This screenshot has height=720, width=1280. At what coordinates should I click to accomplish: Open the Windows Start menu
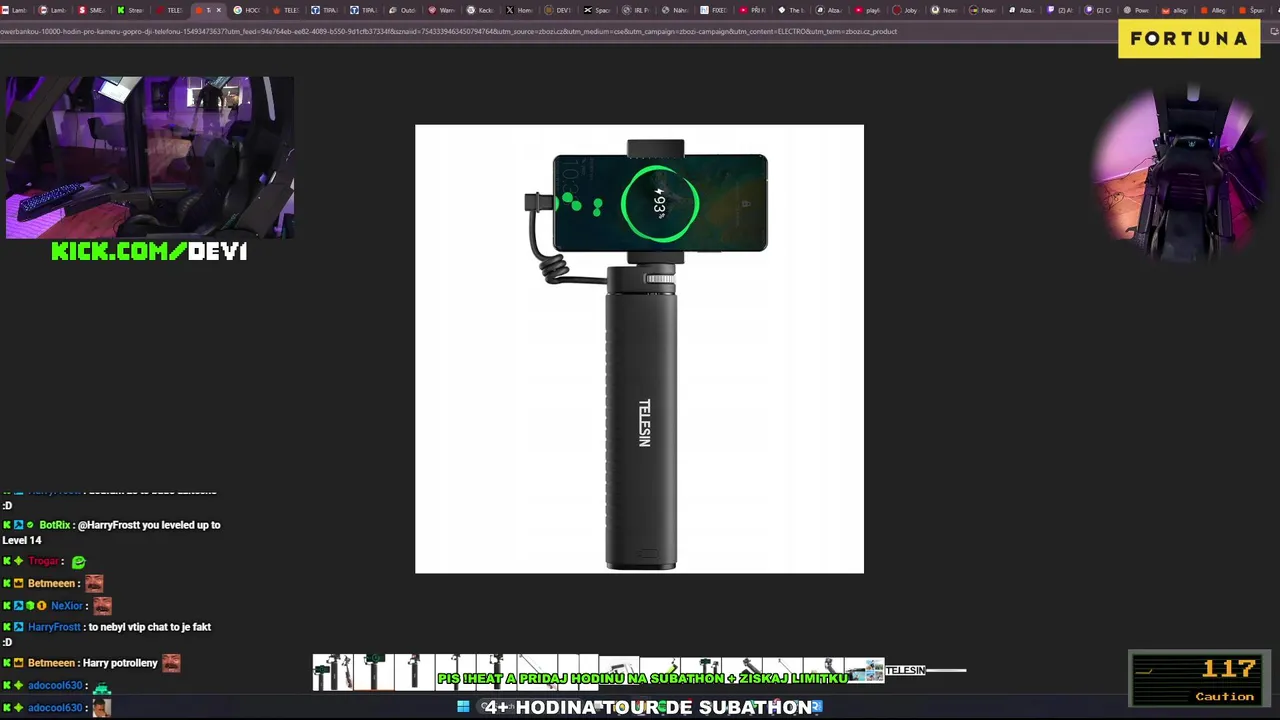tap(463, 707)
